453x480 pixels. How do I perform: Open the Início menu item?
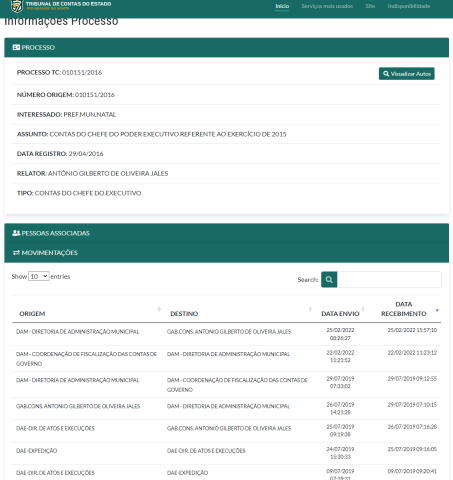[x=282, y=6]
